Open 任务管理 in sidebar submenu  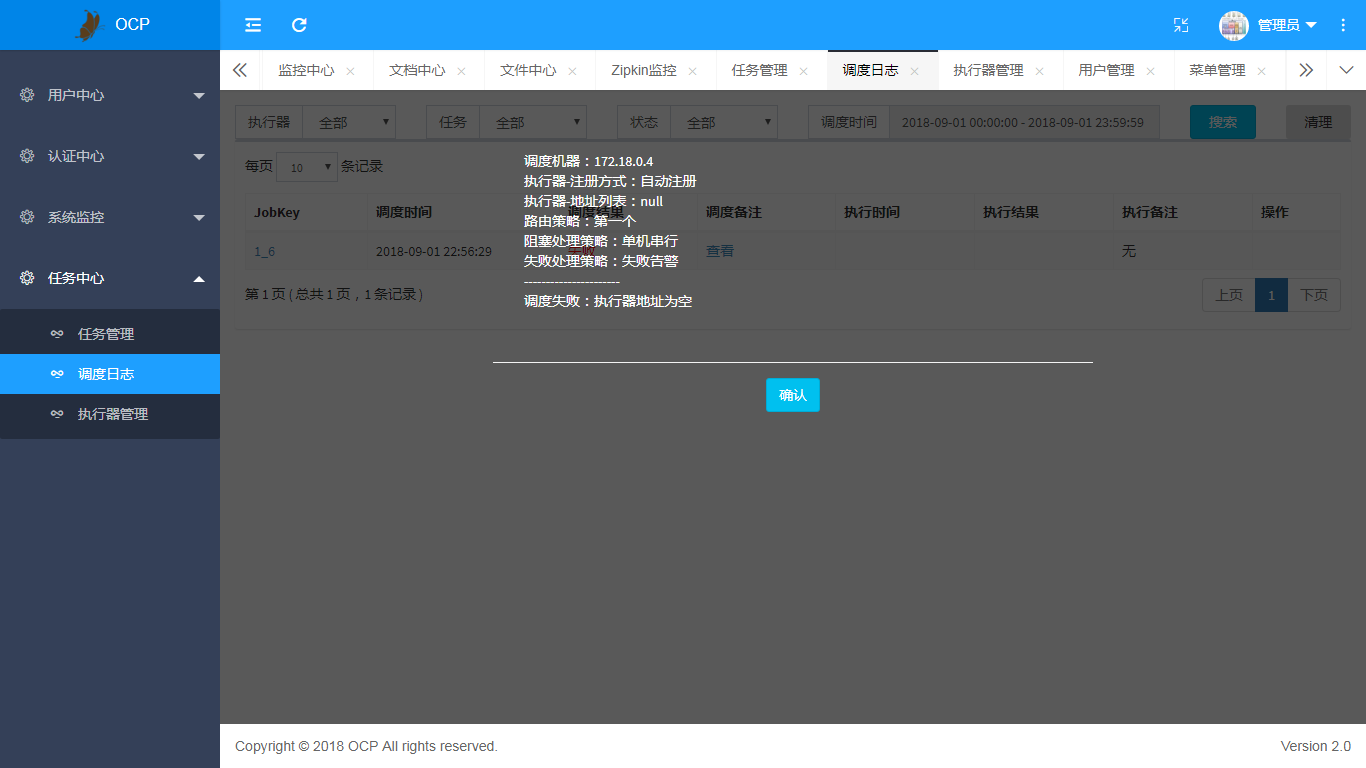coord(110,334)
